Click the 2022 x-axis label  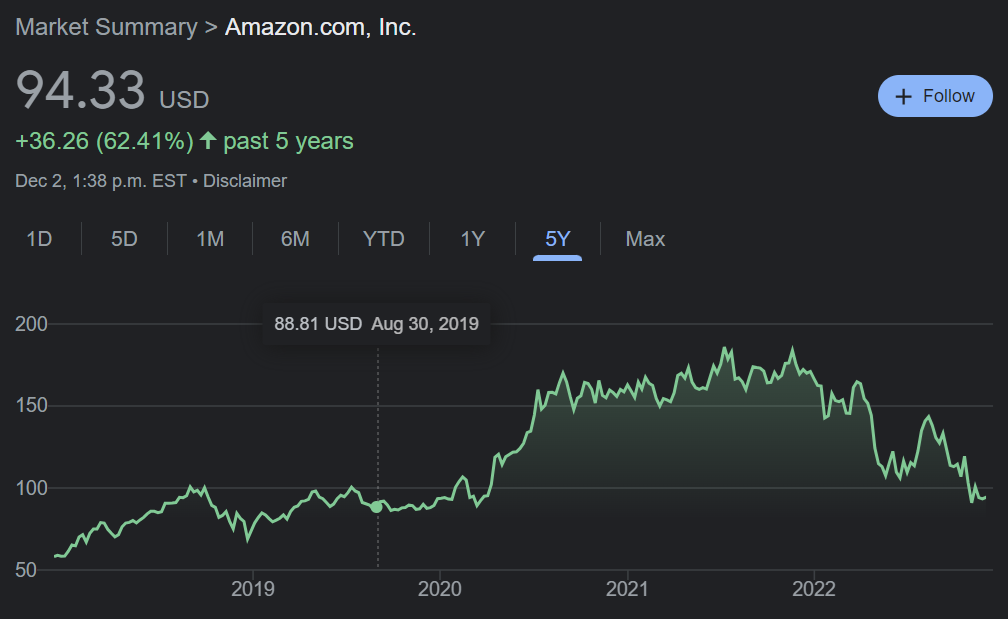814,589
